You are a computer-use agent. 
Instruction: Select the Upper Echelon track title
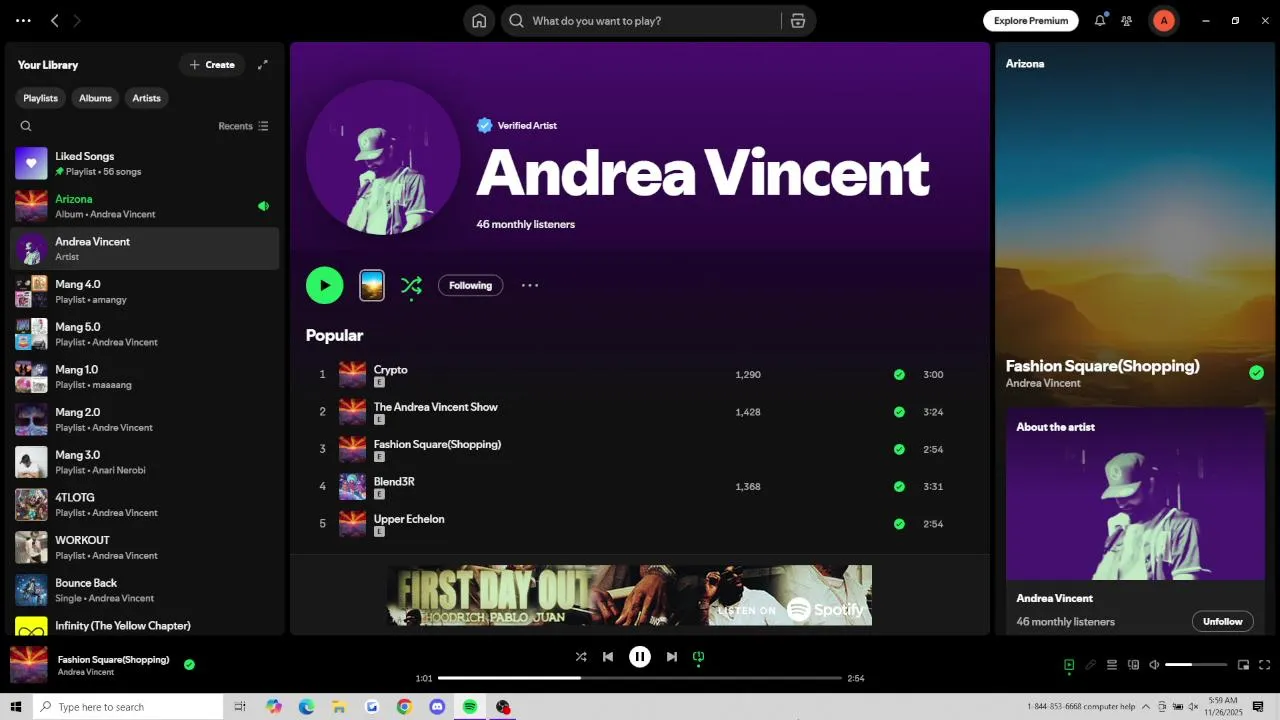(x=409, y=519)
